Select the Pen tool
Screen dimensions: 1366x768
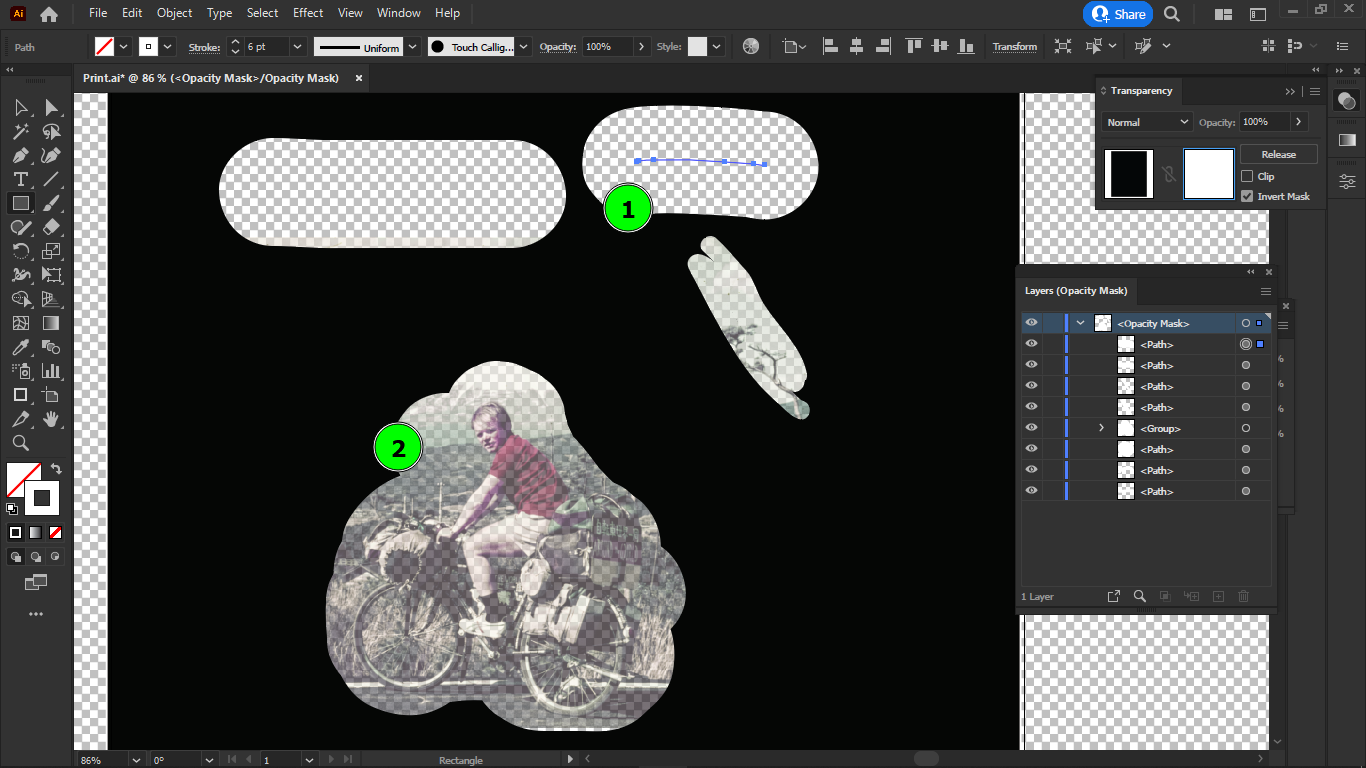[x=22, y=155]
